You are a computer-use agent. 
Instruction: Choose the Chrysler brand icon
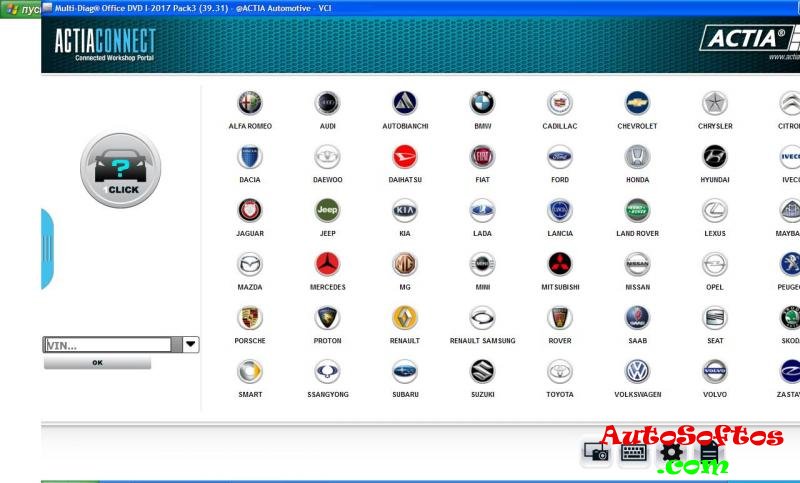(x=715, y=104)
